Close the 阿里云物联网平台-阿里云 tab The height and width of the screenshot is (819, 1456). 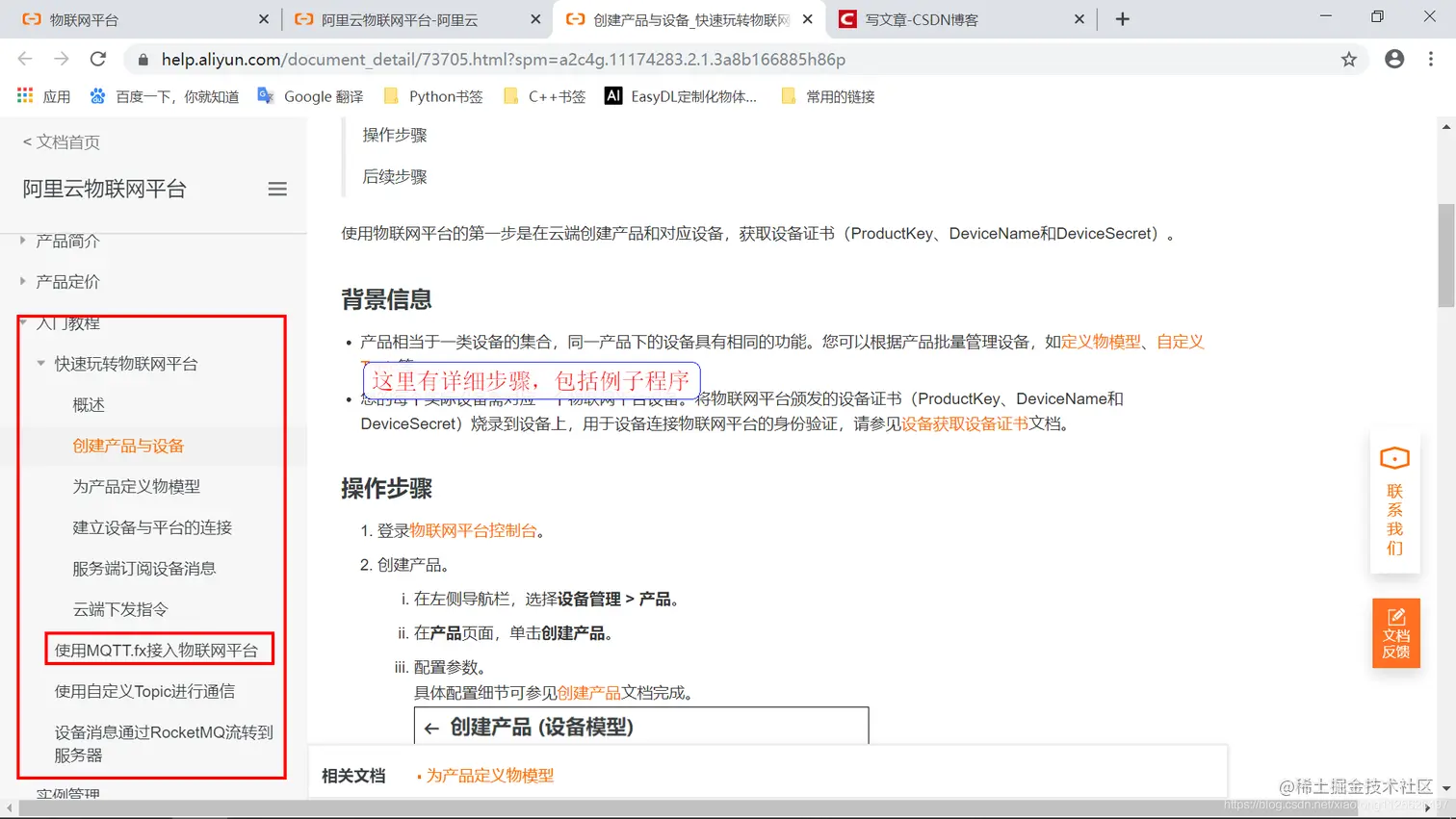coord(535,19)
